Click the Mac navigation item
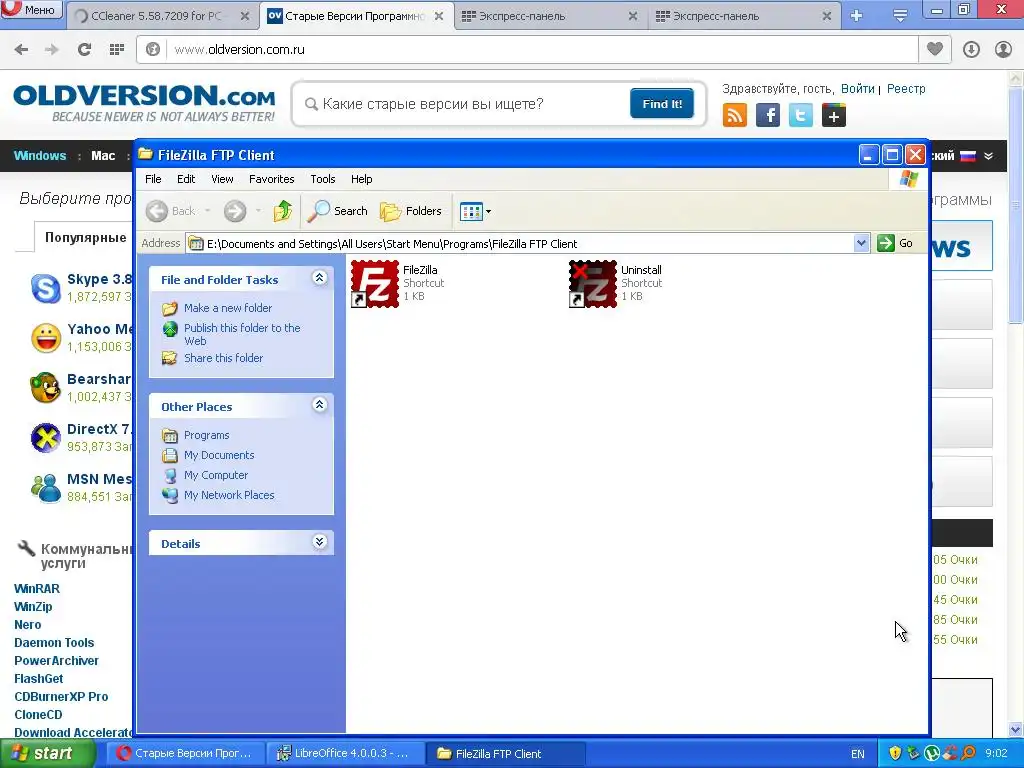 click(x=103, y=155)
